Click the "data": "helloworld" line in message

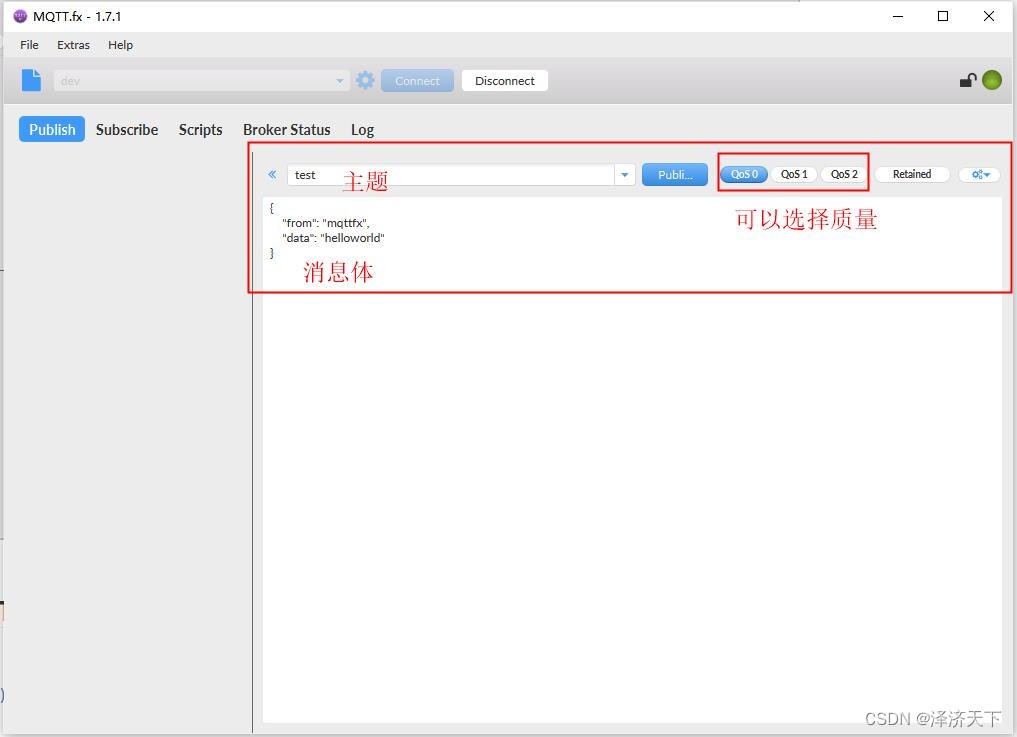pyautogui.click(x=333, y=238)
